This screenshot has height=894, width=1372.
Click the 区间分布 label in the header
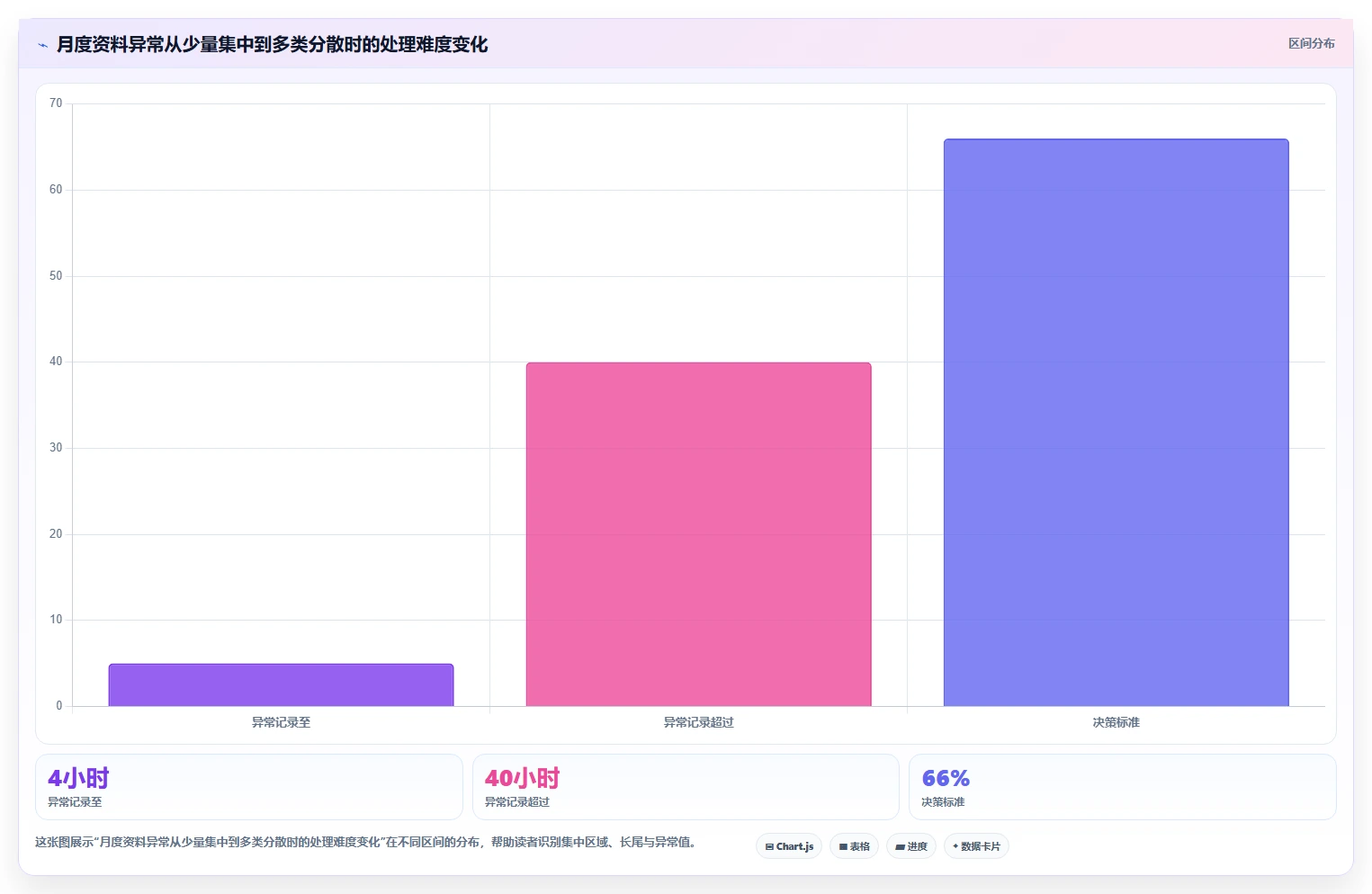tap(1311, 43)
